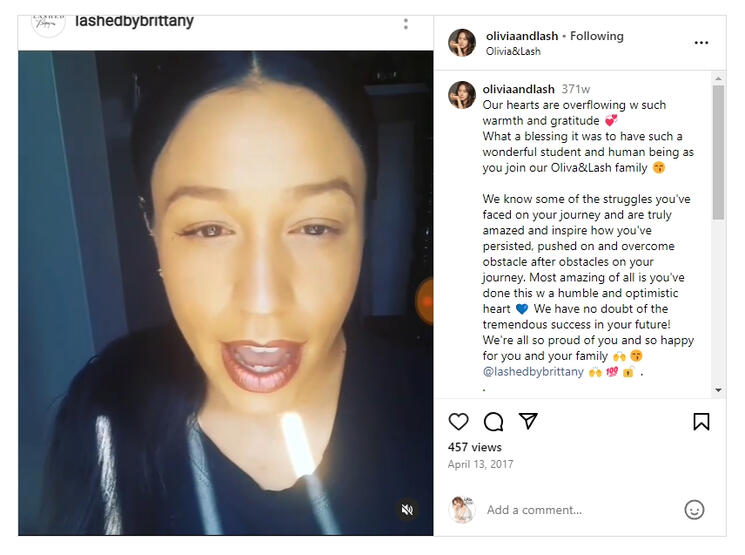
Task: Click oliviaandlash username in caption
Action: coord(518,89)
